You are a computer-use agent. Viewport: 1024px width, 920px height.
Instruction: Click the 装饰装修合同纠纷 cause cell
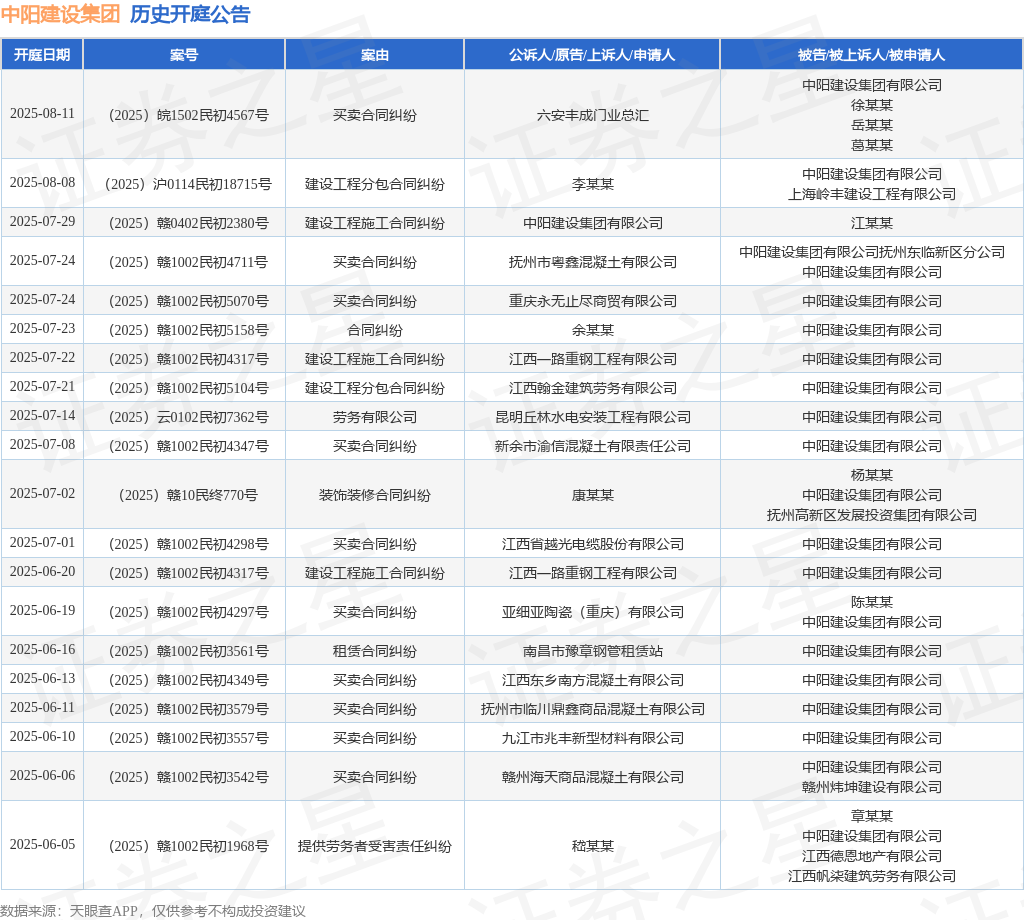pyautogui.click(x=375, y=496)
